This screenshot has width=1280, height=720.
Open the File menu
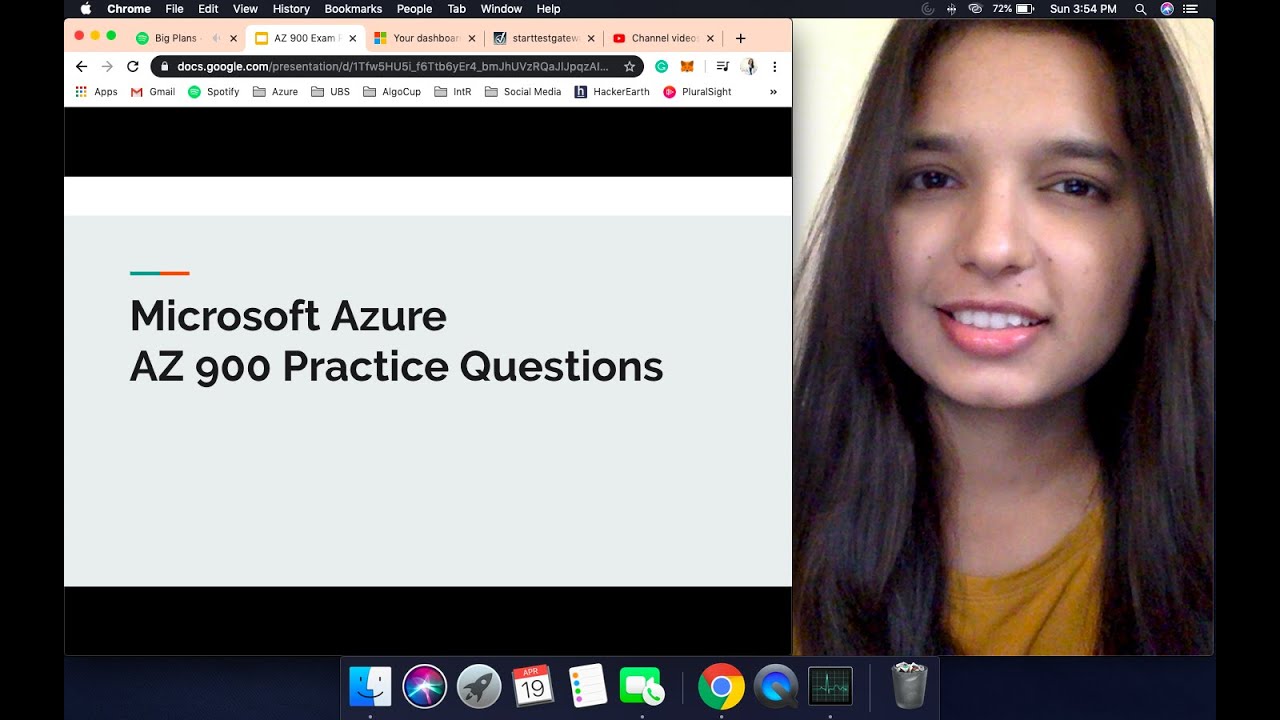pos(174,9)
